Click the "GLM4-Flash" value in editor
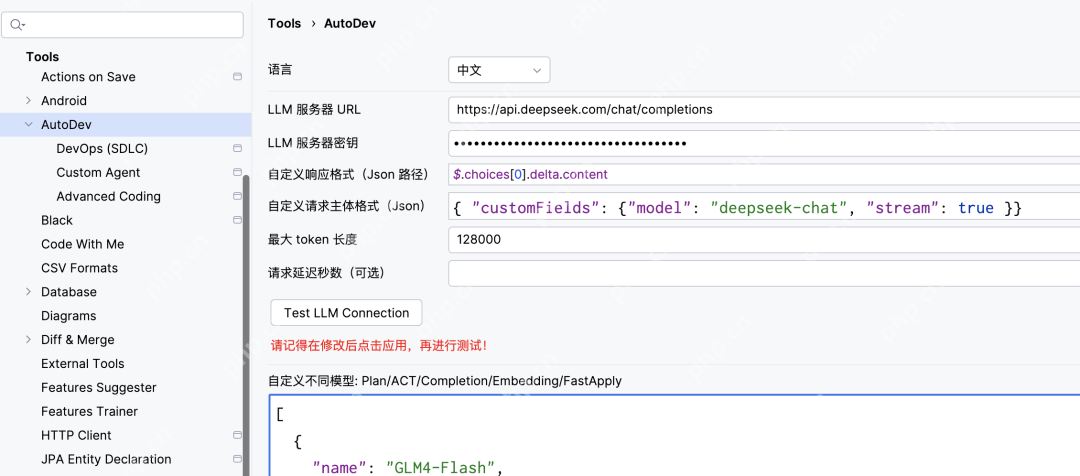Screen dimensions: 1080x476 click(x=439, y=468)
